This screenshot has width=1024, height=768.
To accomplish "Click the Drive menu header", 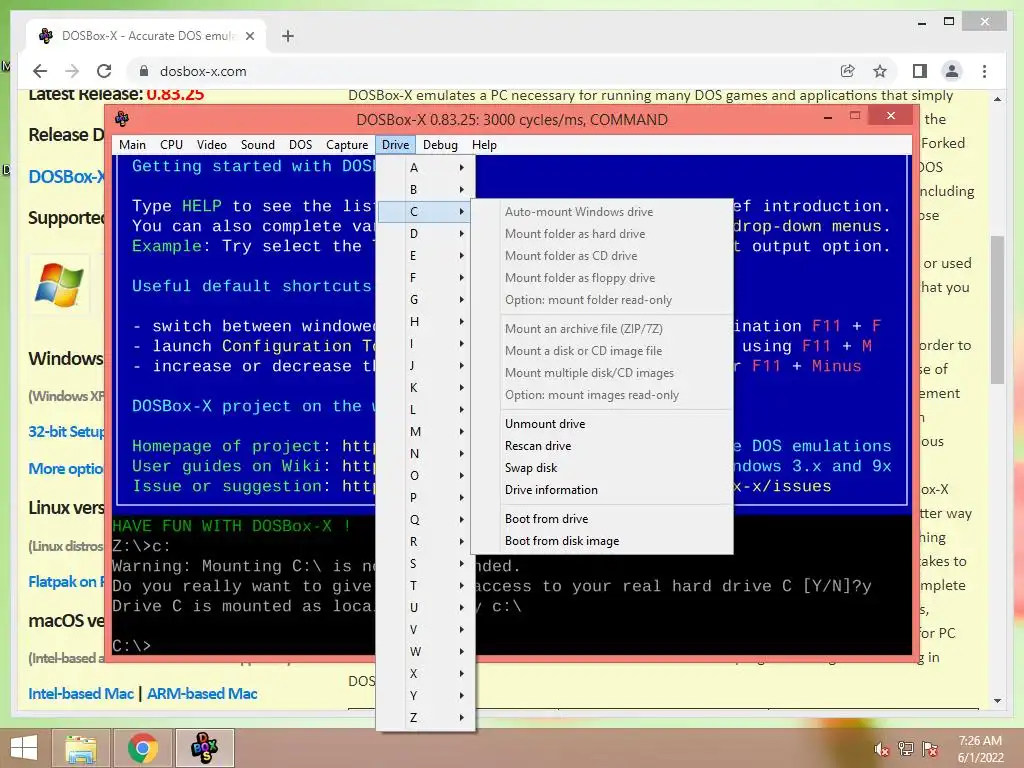I will [x=396, y=145].
